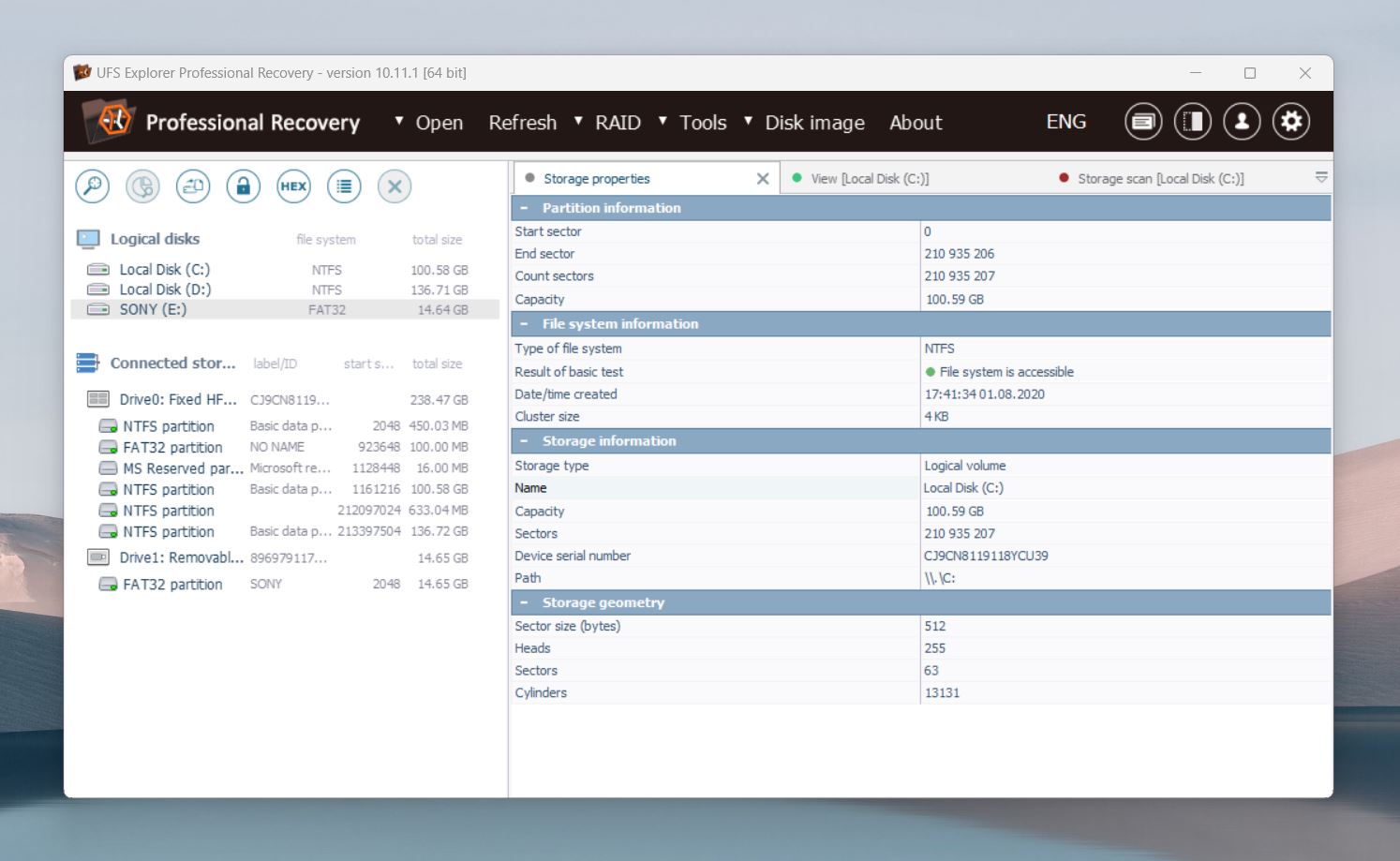
Task: Click the 'file system' column header
Action: [x=326, y=240]
